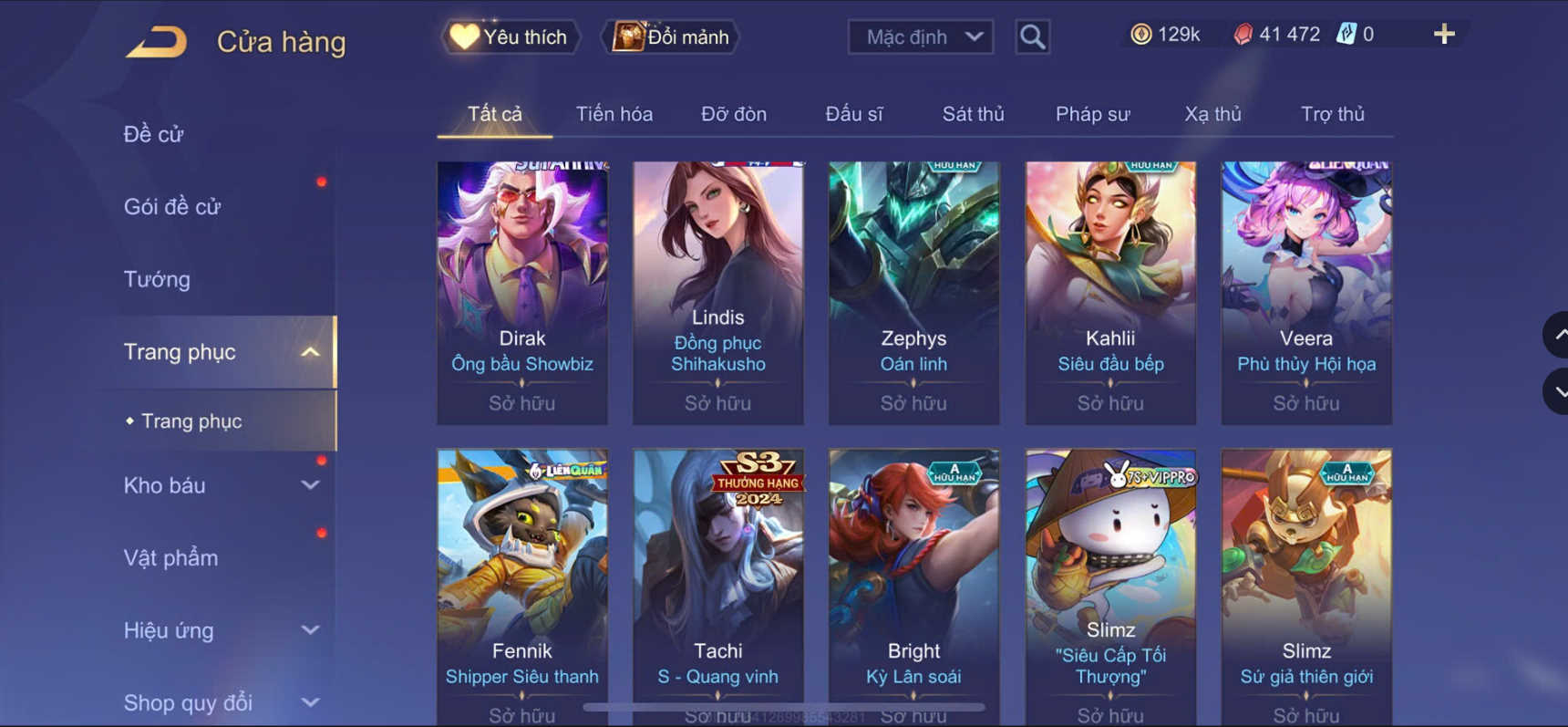Click the page up arrow button
This screenshot has height=727, width=1568.
click(1556, 335)
